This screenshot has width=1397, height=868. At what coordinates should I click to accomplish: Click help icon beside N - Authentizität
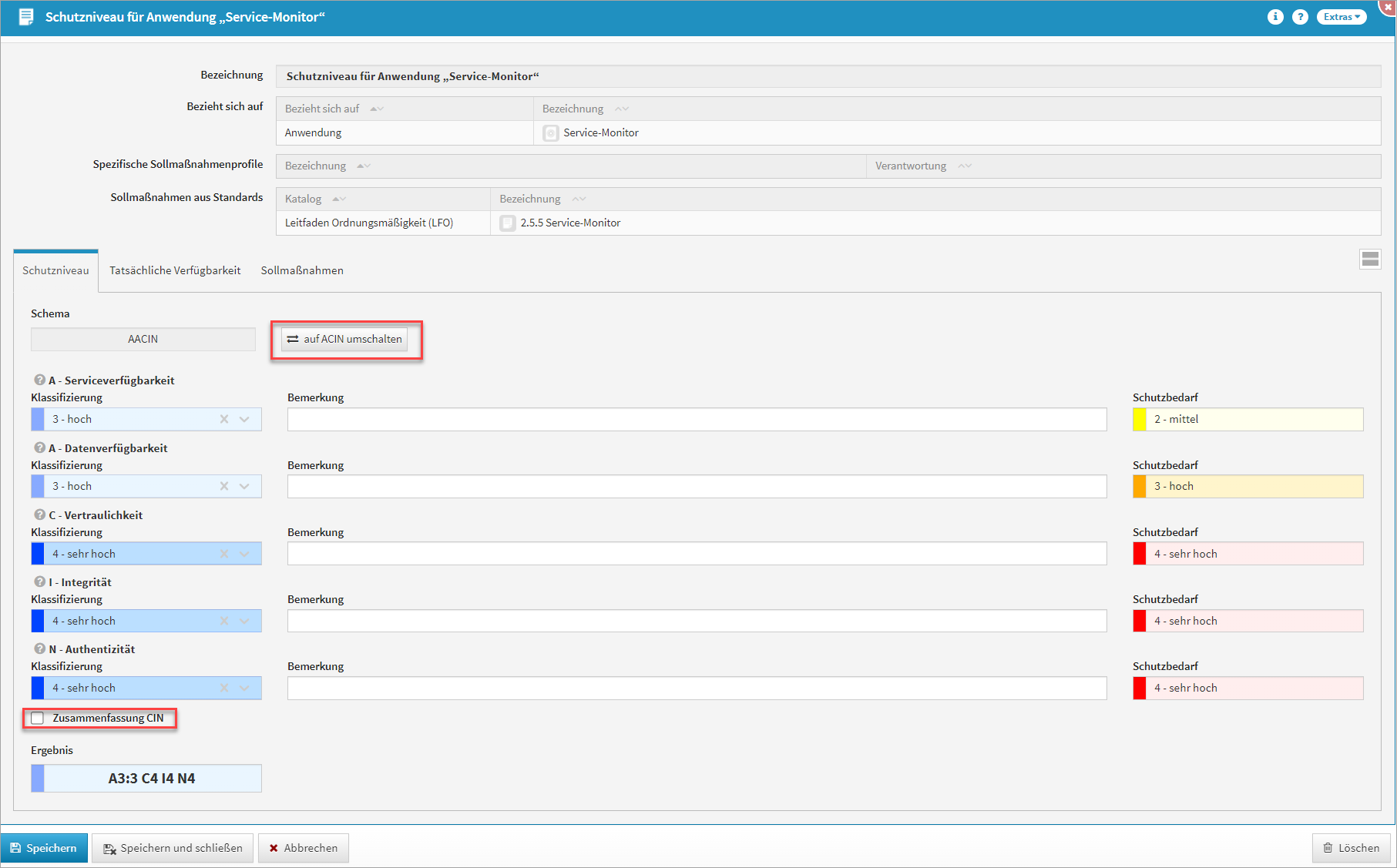[39, 648]
